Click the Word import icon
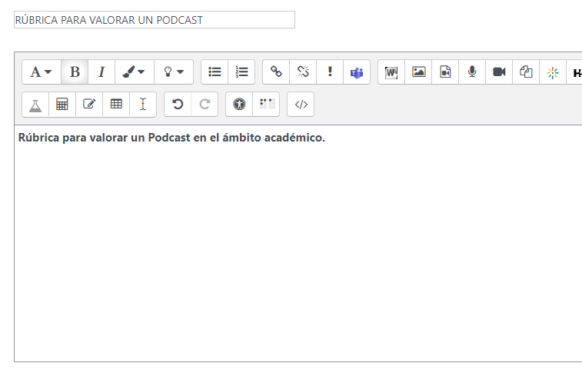The image size is (582, 373). tap(391, 72)
